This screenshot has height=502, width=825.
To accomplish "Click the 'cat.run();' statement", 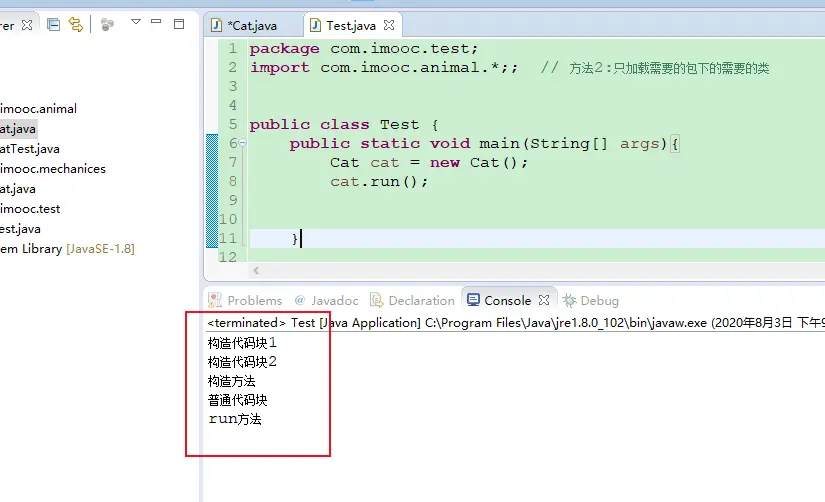I will coord(379,182).
